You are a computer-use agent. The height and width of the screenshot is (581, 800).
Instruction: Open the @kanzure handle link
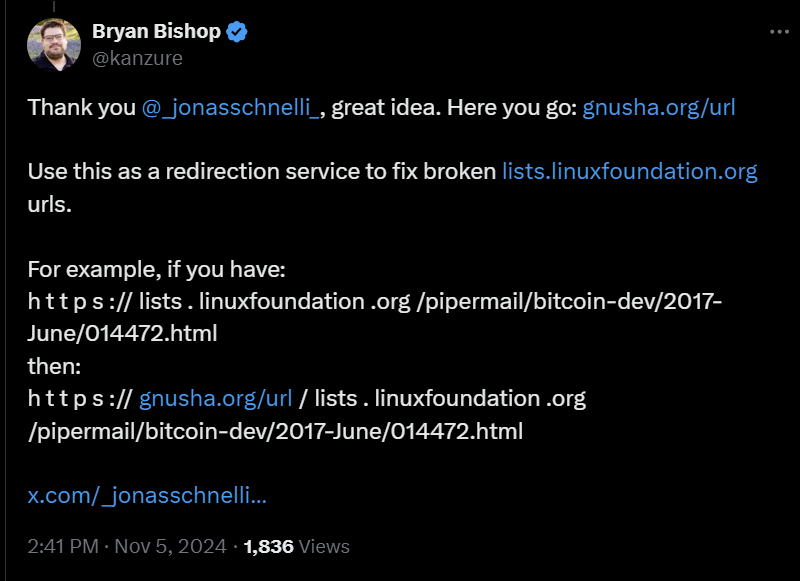(137, 58)
